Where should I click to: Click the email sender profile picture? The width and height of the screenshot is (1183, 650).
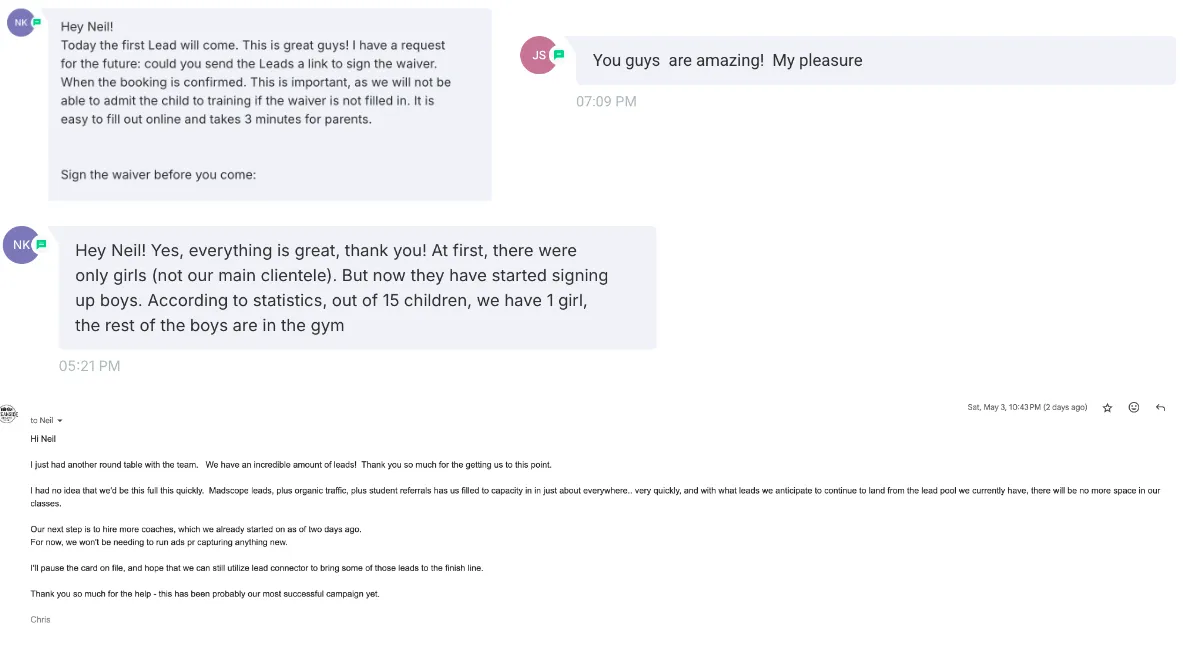8,413
